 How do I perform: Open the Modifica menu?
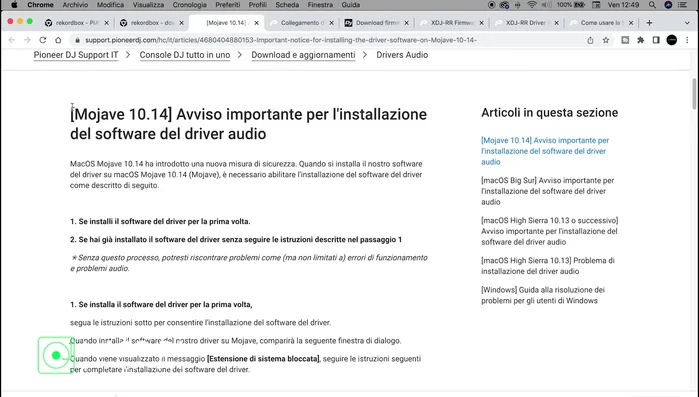pos(110,5)
